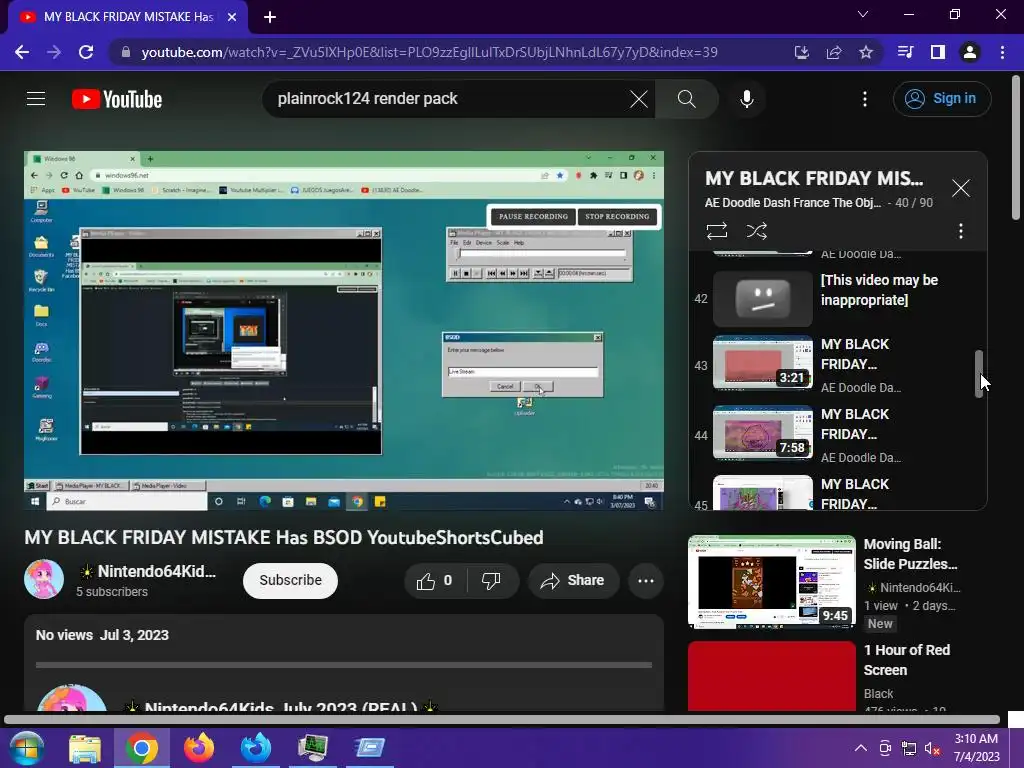Open Moving Ball Slide Puzzles video thumbnail
1024x768 pixels.
[x=772, y=582]
